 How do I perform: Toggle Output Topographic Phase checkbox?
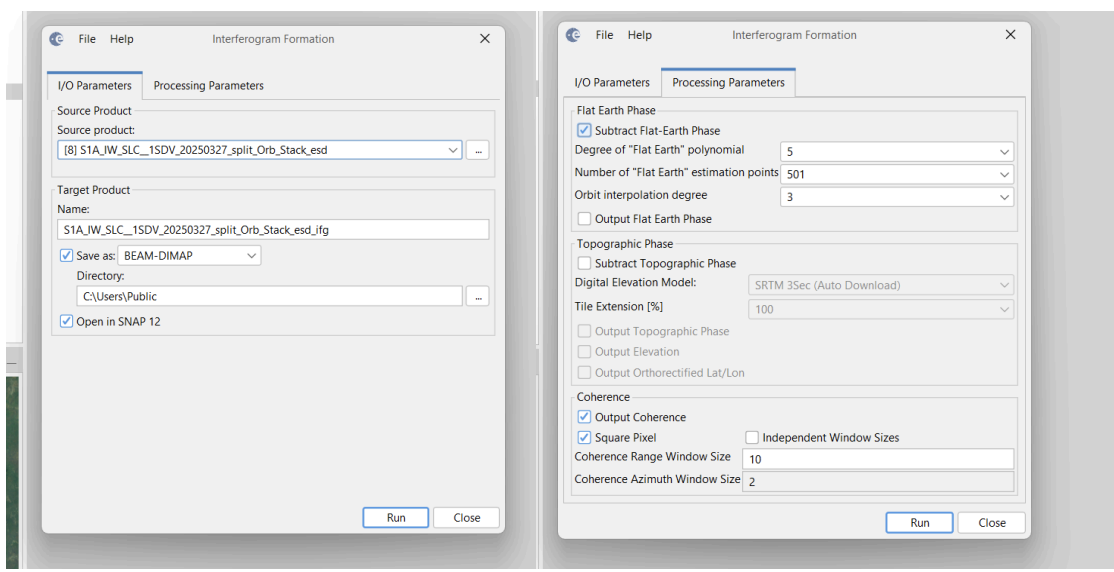tap(584, 331)
